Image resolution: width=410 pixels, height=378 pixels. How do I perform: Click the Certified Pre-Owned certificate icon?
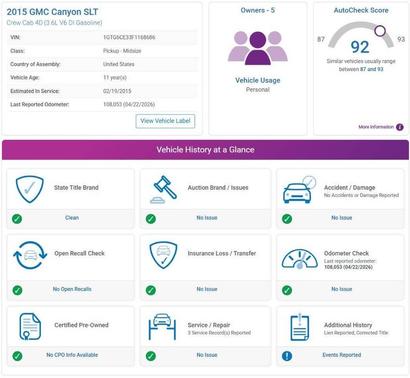(30, 327)
